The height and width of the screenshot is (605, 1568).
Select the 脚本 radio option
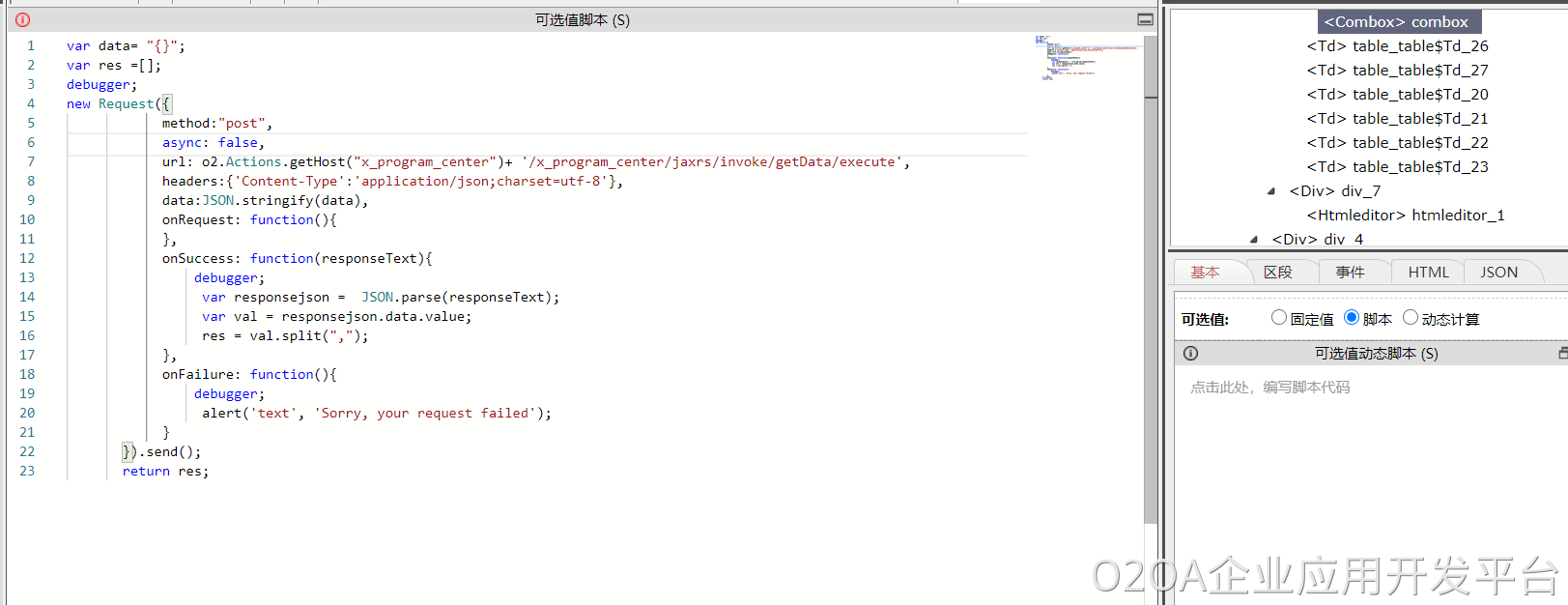coord(1352,318)
